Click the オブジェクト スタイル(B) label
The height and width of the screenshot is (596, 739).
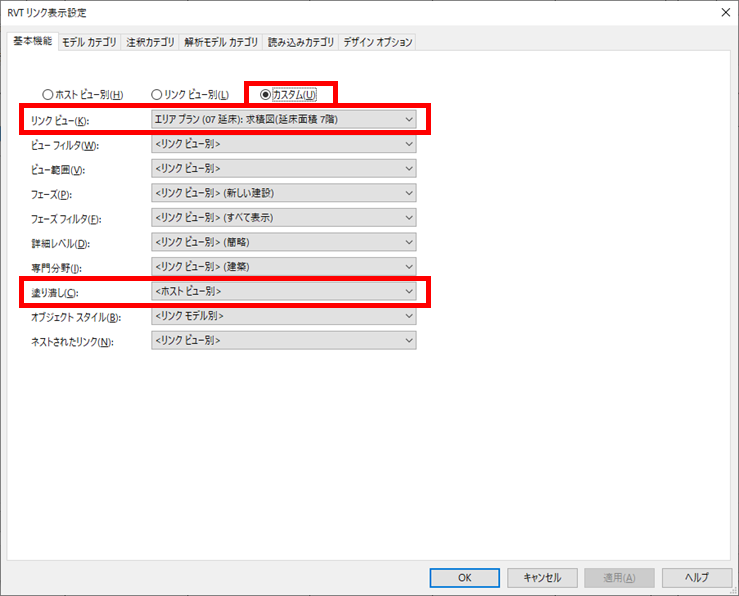click(x=76, y=318)
